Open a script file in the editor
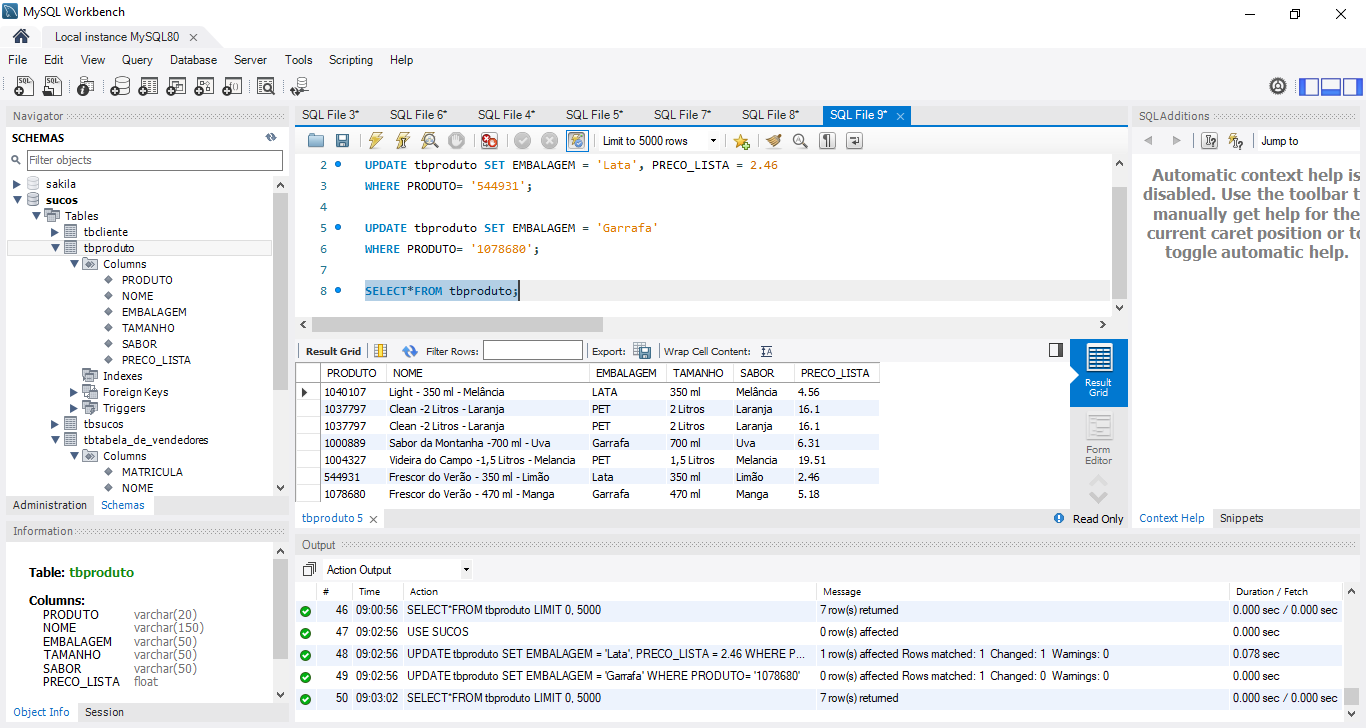1366x728 pixels. [316, 141]
